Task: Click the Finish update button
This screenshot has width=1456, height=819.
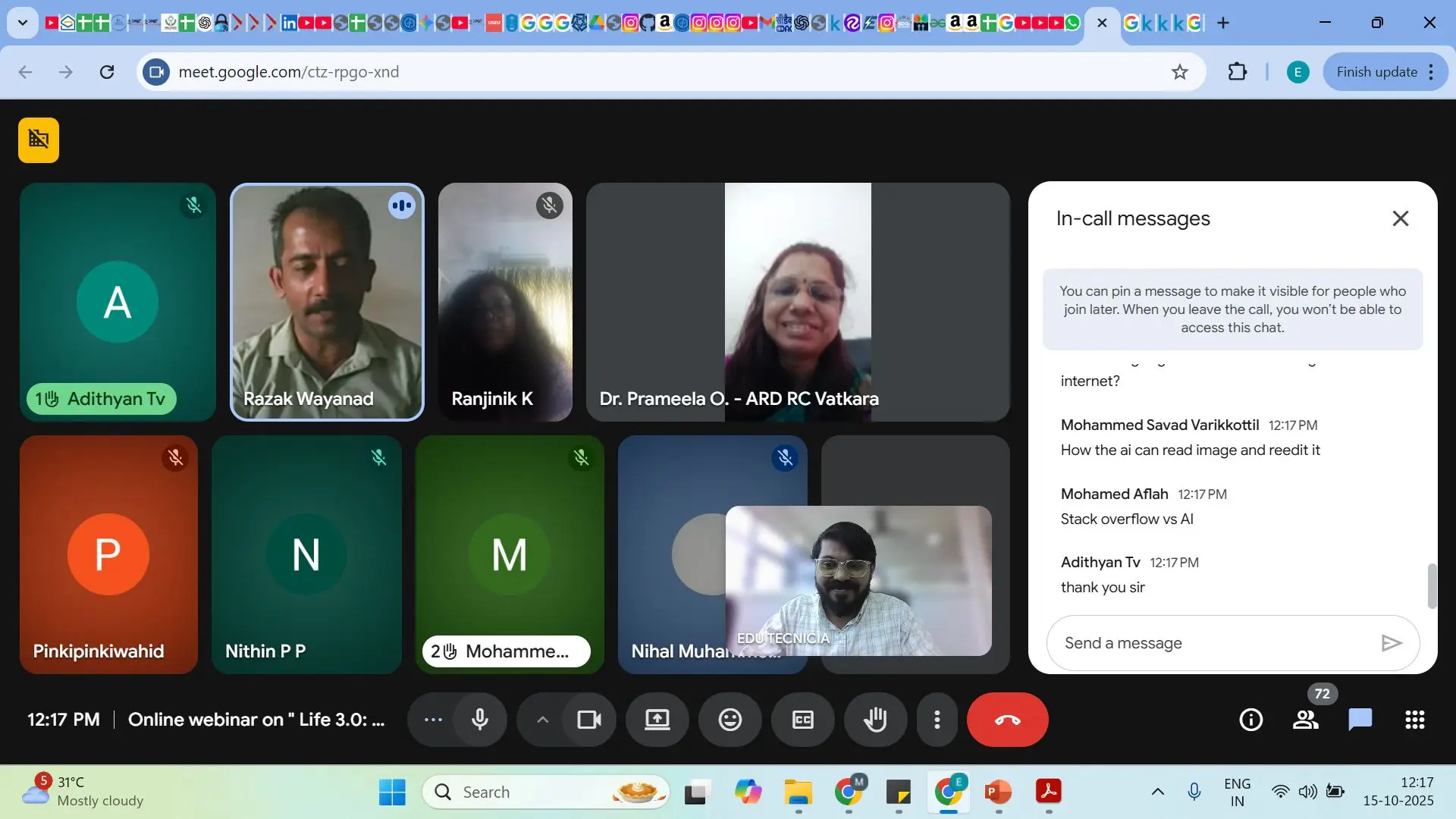Action: 1376,72
